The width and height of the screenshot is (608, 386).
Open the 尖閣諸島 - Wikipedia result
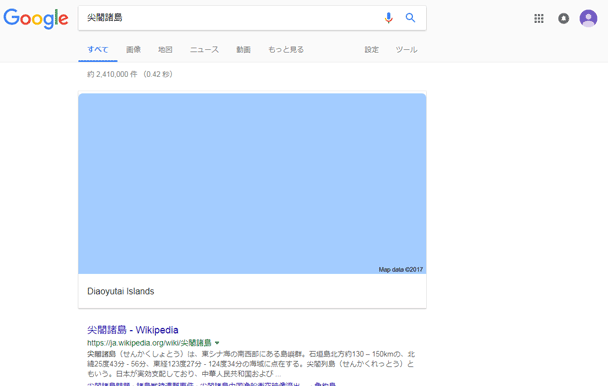coord(133,330)
